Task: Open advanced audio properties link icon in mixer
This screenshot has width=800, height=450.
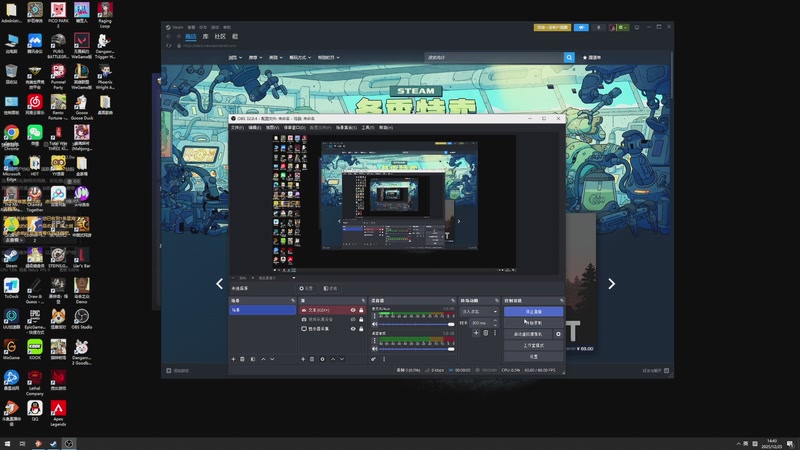Action: click(373, 359)
